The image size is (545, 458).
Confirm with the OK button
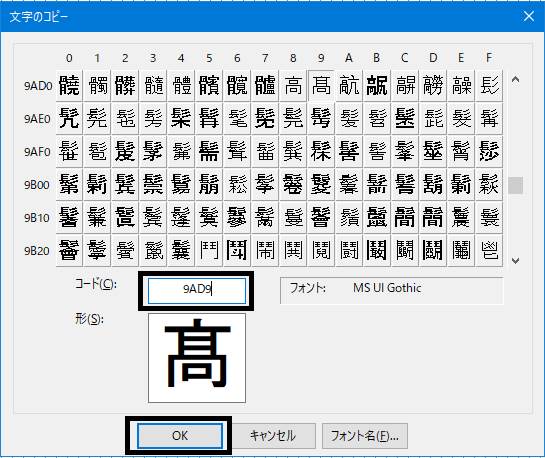tap(180, 436)
